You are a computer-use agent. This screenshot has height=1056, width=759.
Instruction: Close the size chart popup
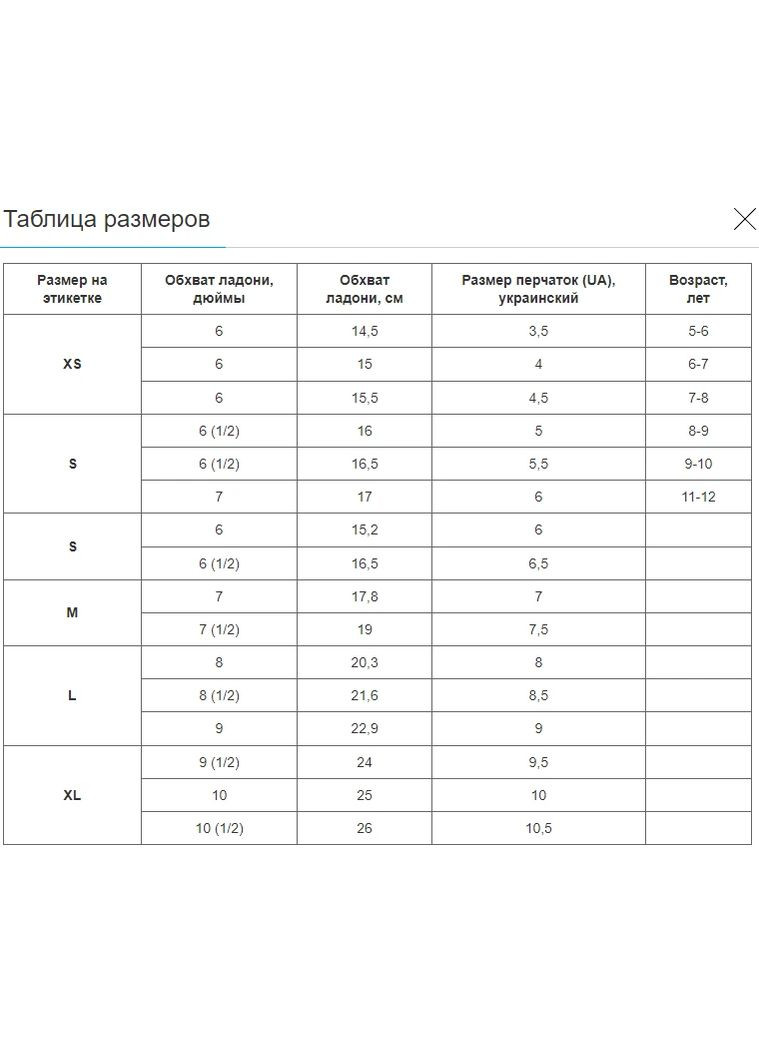744,220
